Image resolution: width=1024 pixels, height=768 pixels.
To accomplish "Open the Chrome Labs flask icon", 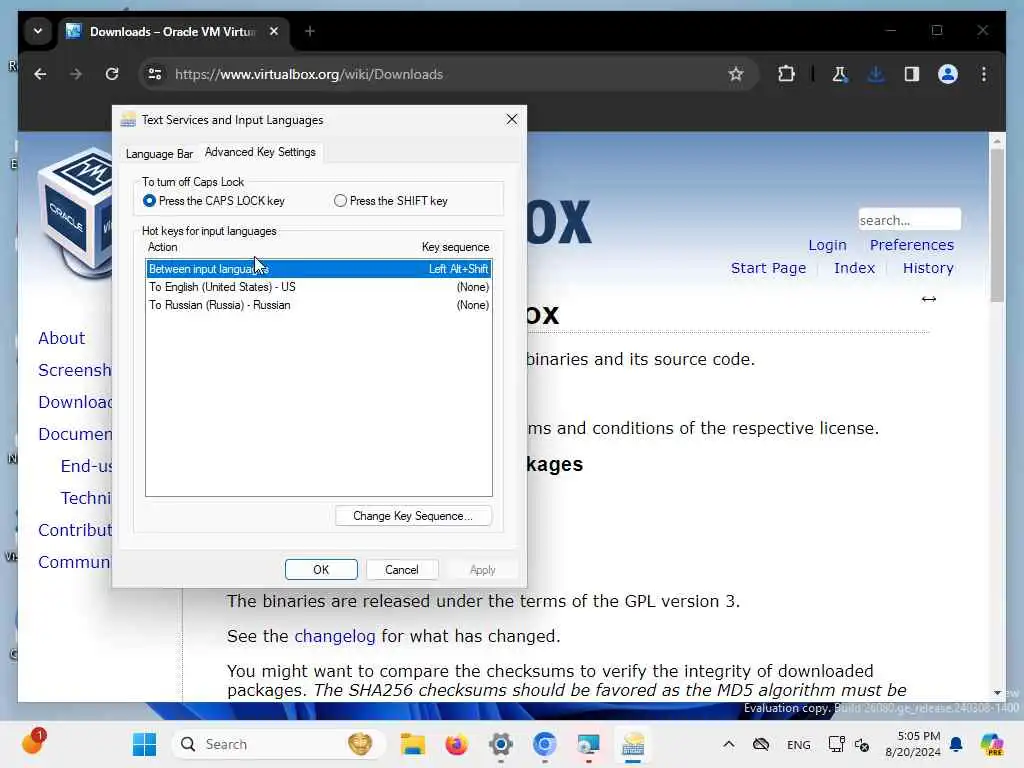I will coord(840,74).
